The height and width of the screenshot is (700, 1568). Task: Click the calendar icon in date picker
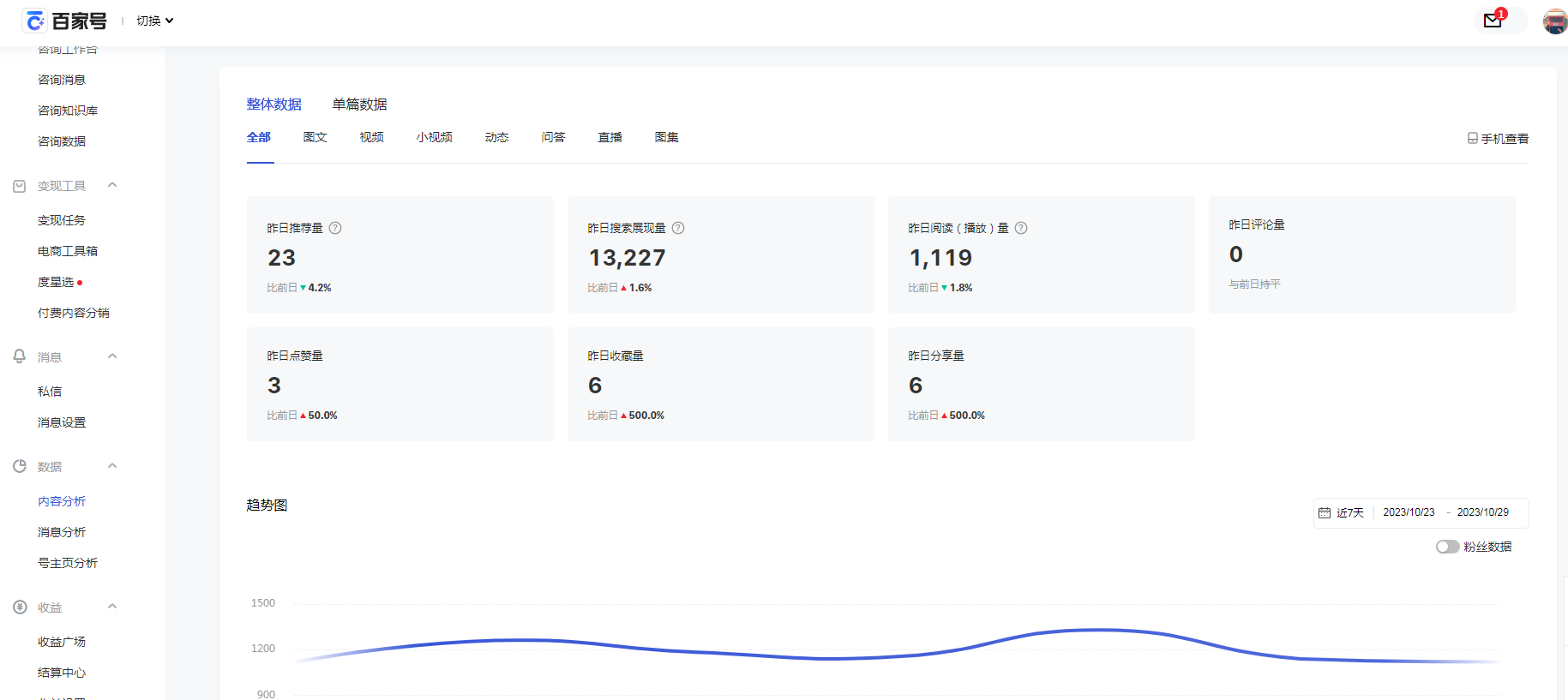click(x=1325, y=512)
